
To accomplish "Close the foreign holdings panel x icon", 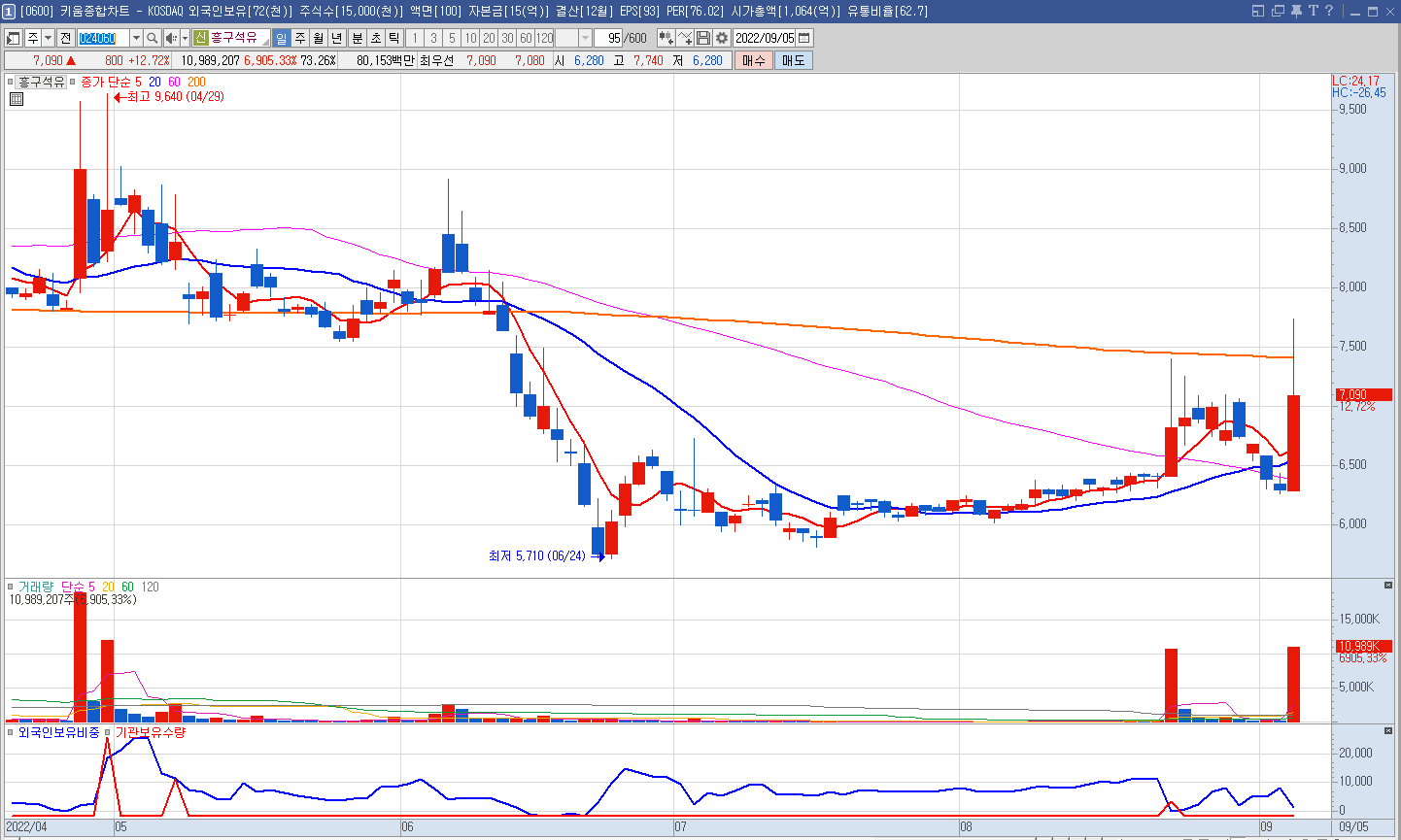I will [1388, 730].
